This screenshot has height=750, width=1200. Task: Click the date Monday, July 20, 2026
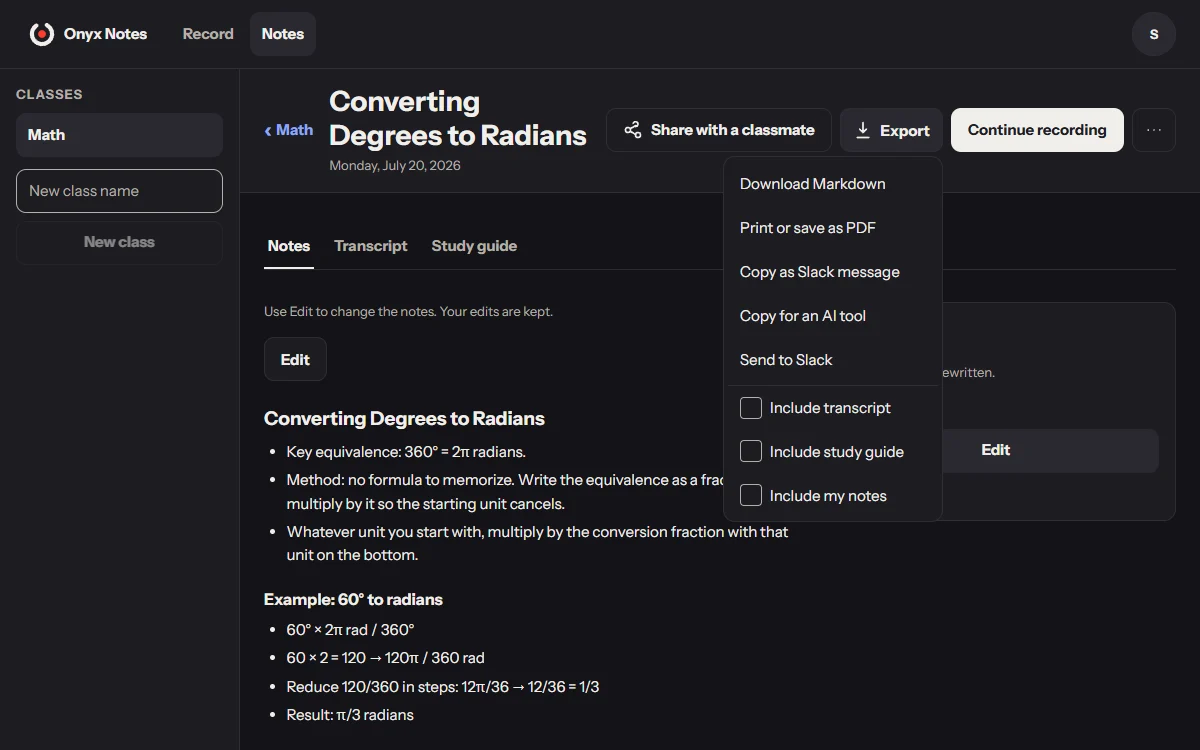coord(395,165)
